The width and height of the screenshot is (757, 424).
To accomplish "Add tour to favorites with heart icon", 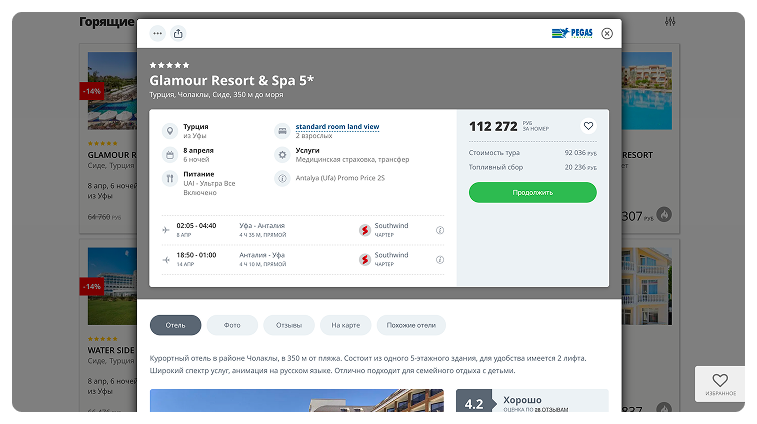I will (588, 126).
